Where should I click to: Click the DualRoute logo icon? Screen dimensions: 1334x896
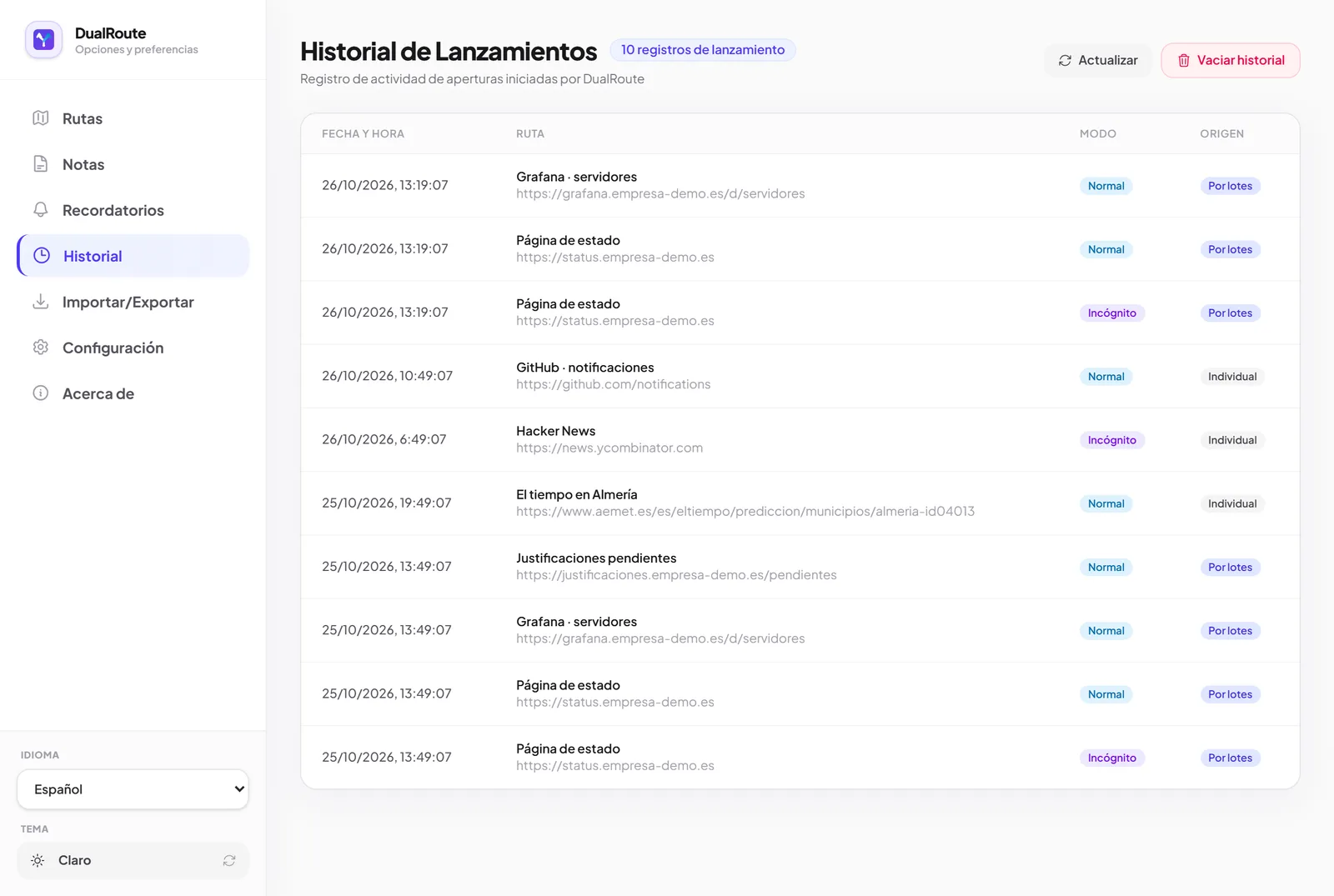(43, 40)
